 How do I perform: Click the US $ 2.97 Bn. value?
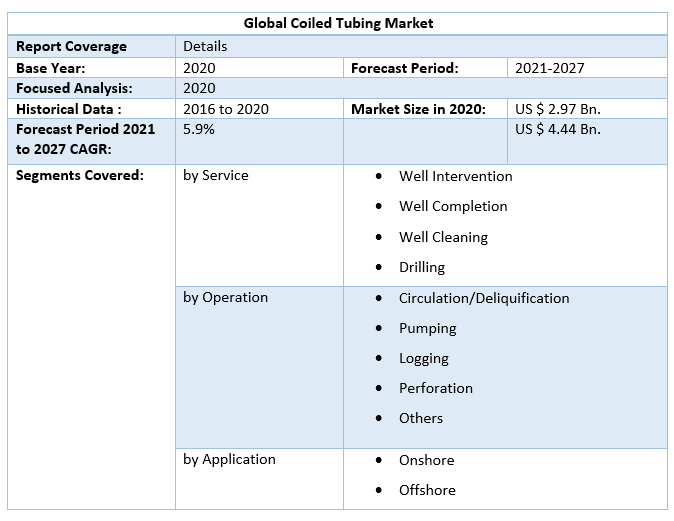point(558,108)
